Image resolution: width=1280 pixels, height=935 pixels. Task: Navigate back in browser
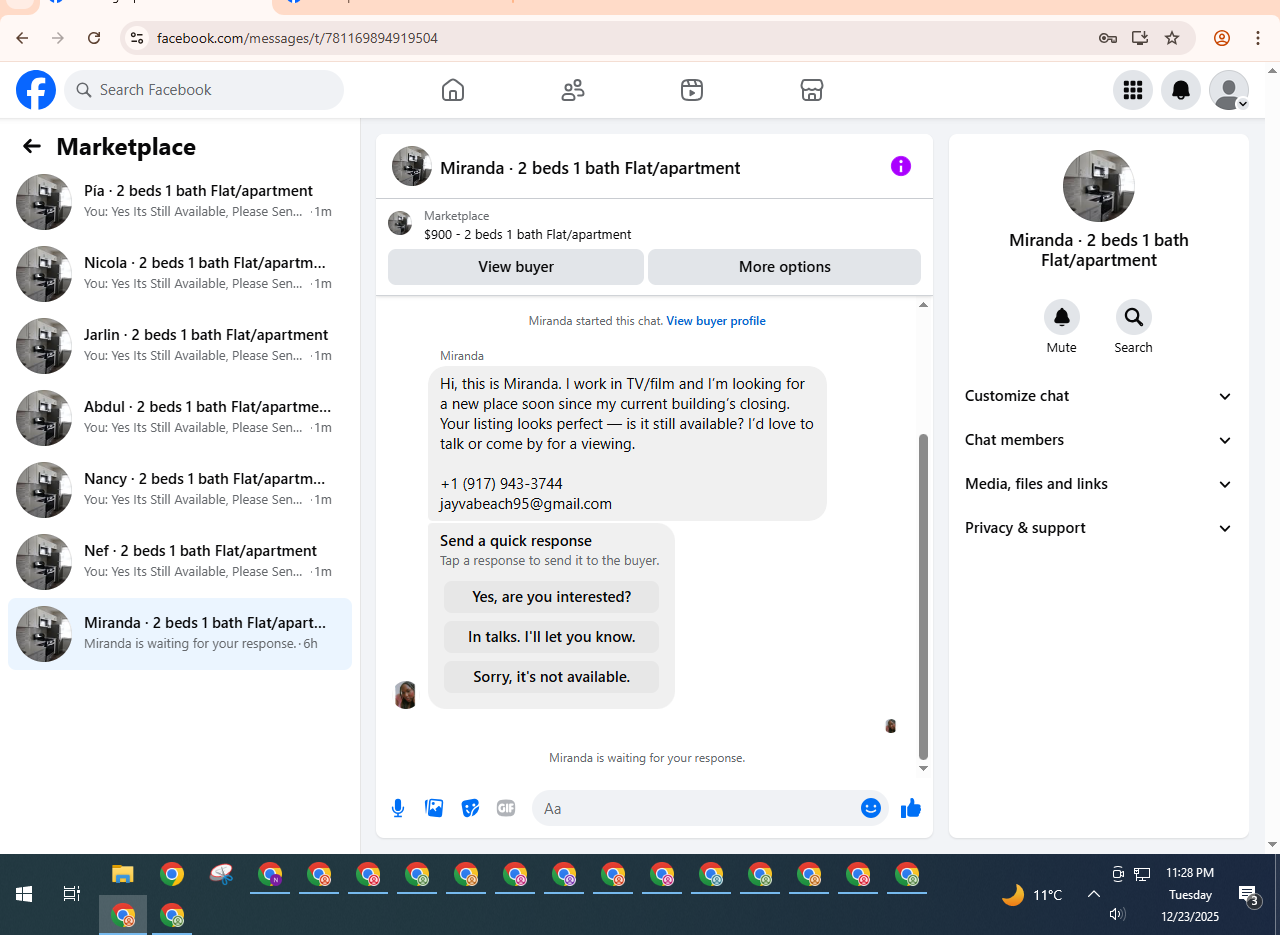click(x=22, y=38)
